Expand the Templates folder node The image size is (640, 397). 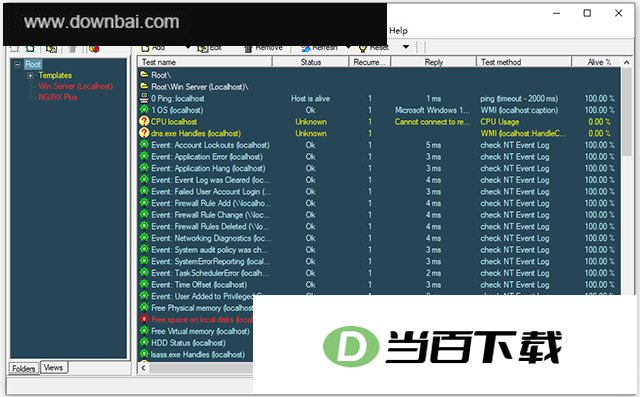[30, 75]
